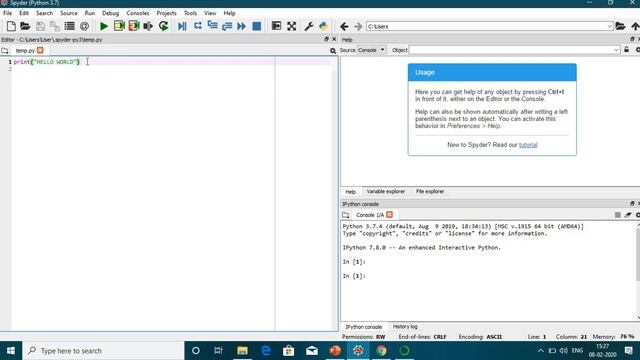Continue execution debug icon

[x=242, y=26]
